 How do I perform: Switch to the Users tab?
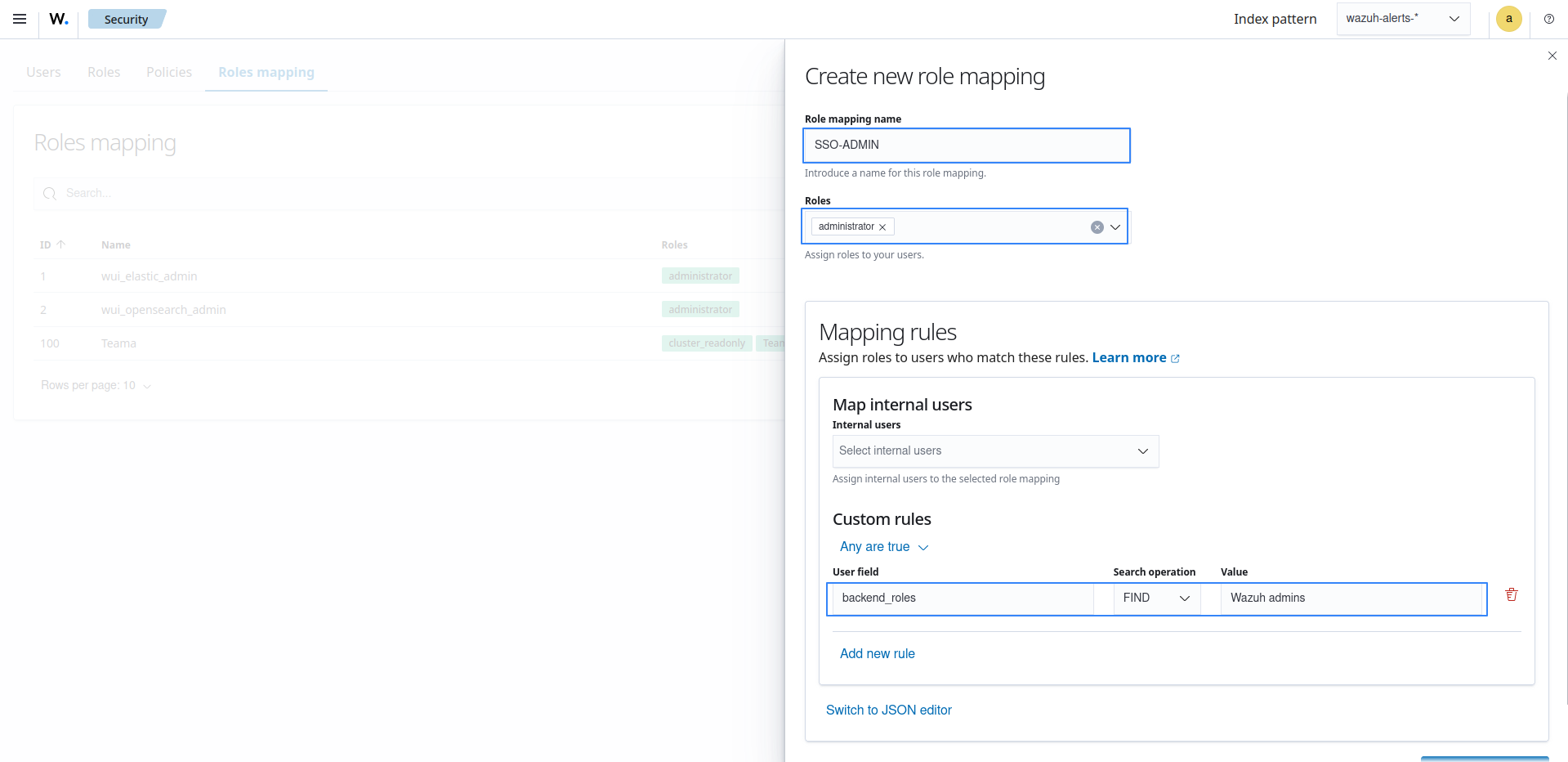(x=43, y=72)
